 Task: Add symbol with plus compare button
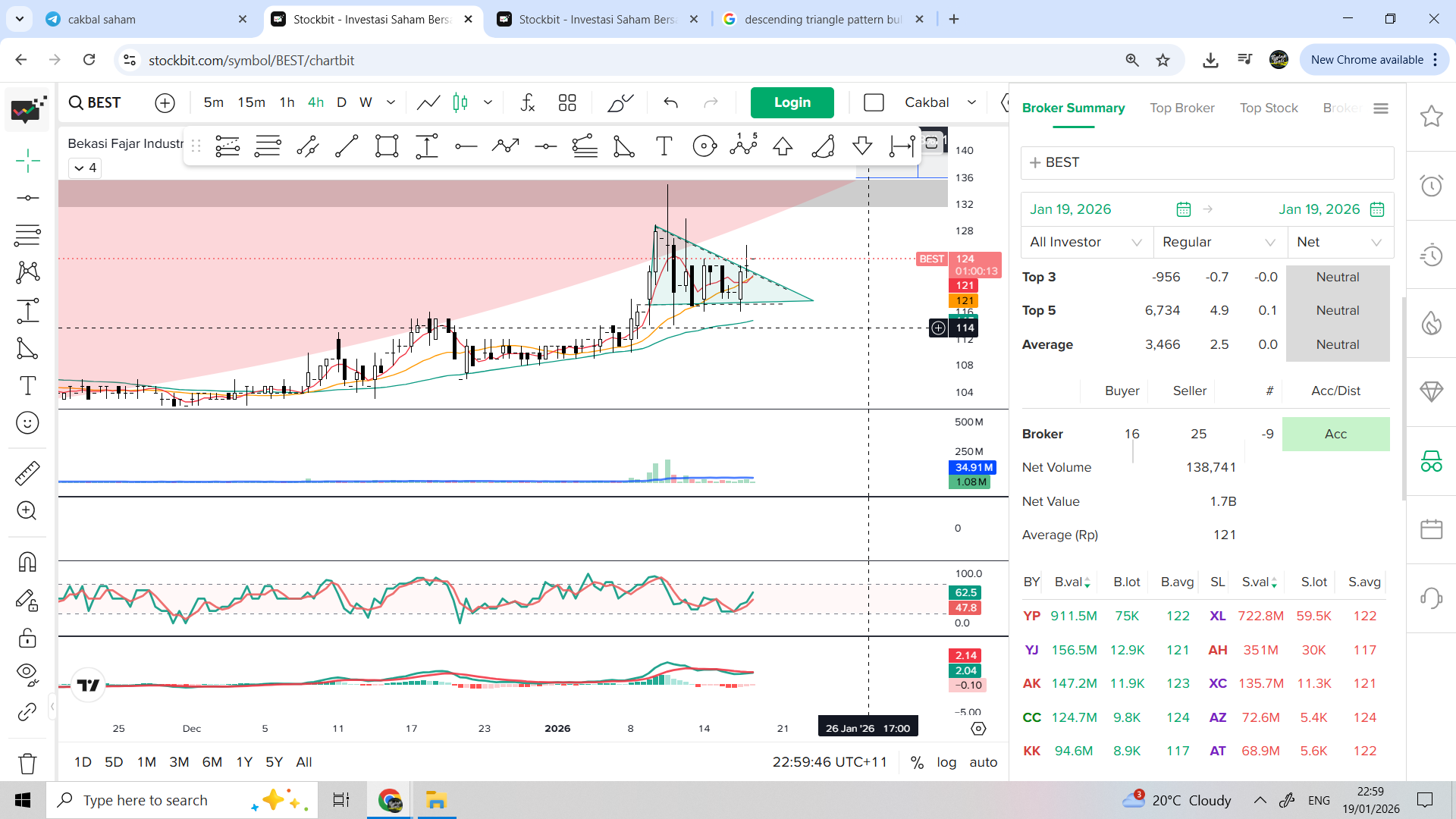coord(165,102)
